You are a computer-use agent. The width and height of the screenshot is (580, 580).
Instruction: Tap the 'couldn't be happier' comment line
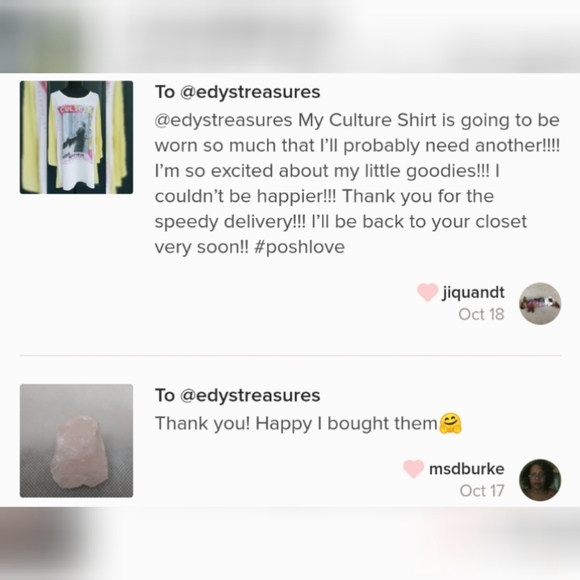click(x=324, y=196)
